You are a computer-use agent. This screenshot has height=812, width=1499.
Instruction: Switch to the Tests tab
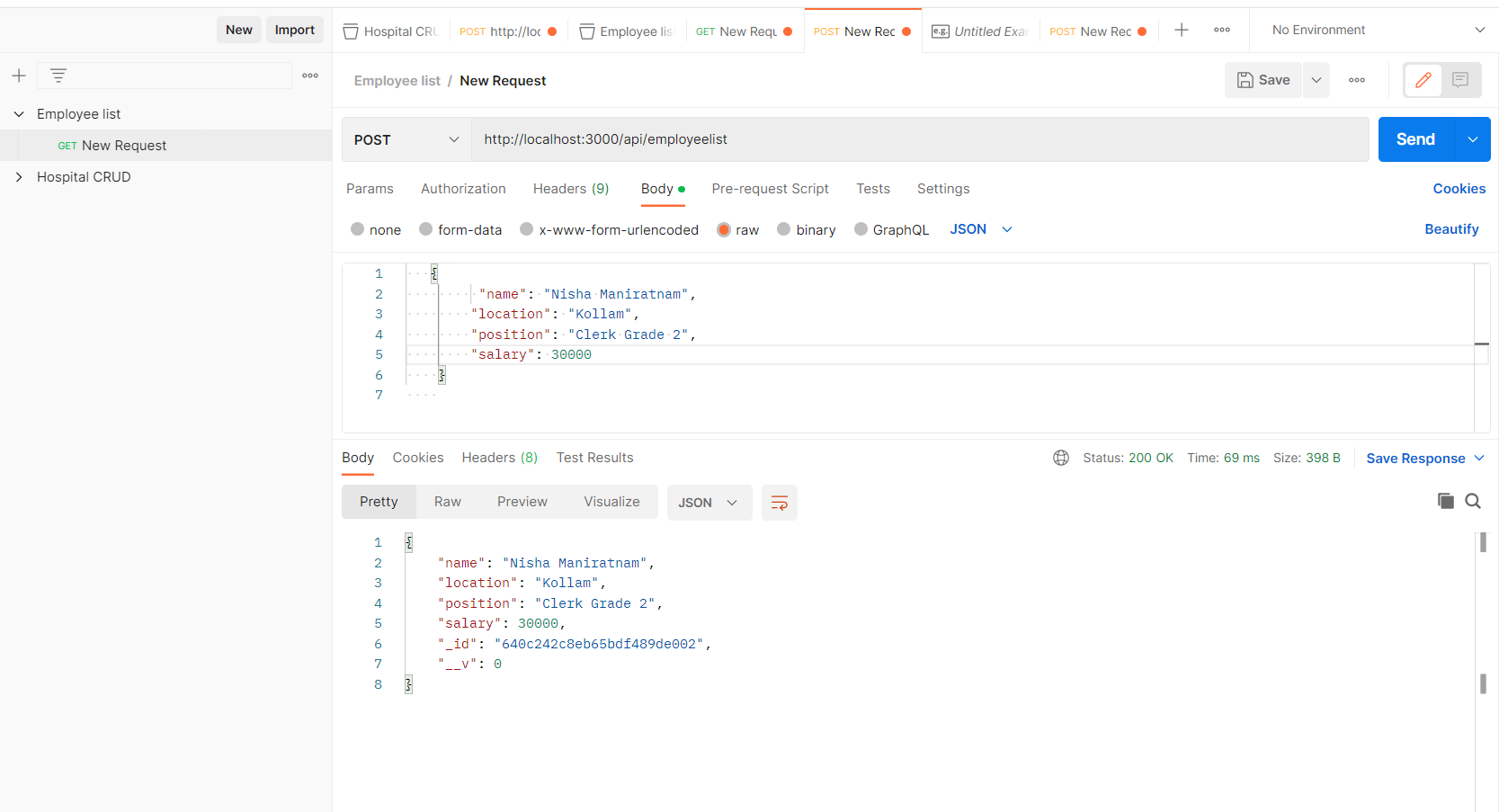tap(872, 189)
